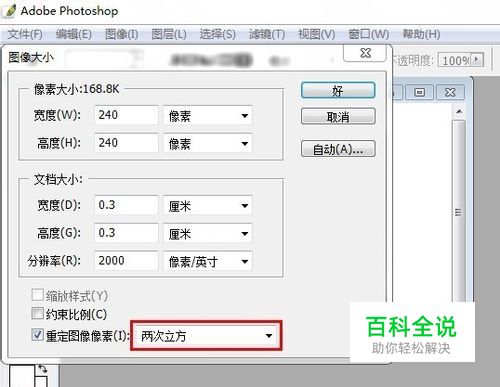Open the 选择(S) menu
The width and height of the screenshot is (500, 387).
tap(217, 34)
